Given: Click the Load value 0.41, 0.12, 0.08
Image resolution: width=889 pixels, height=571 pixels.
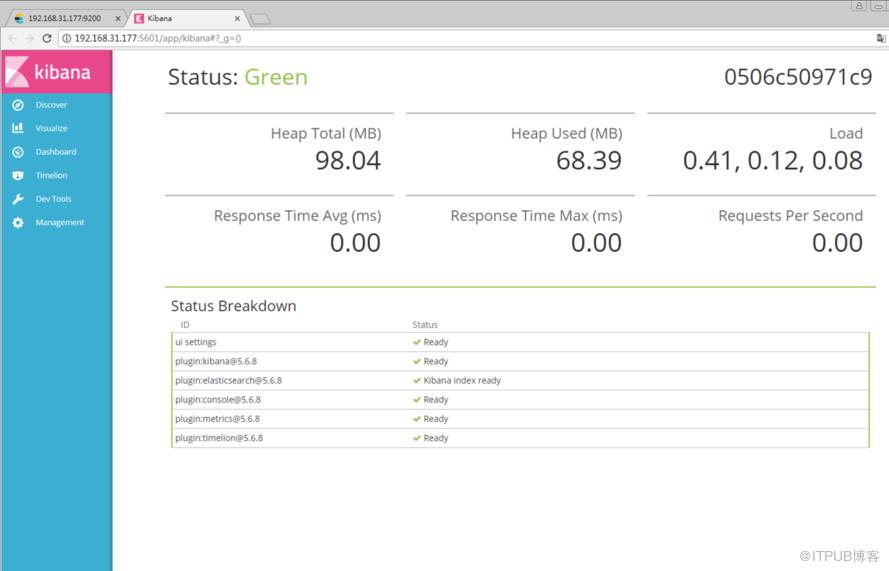Looking at the screenshot, I should point(773,160).
